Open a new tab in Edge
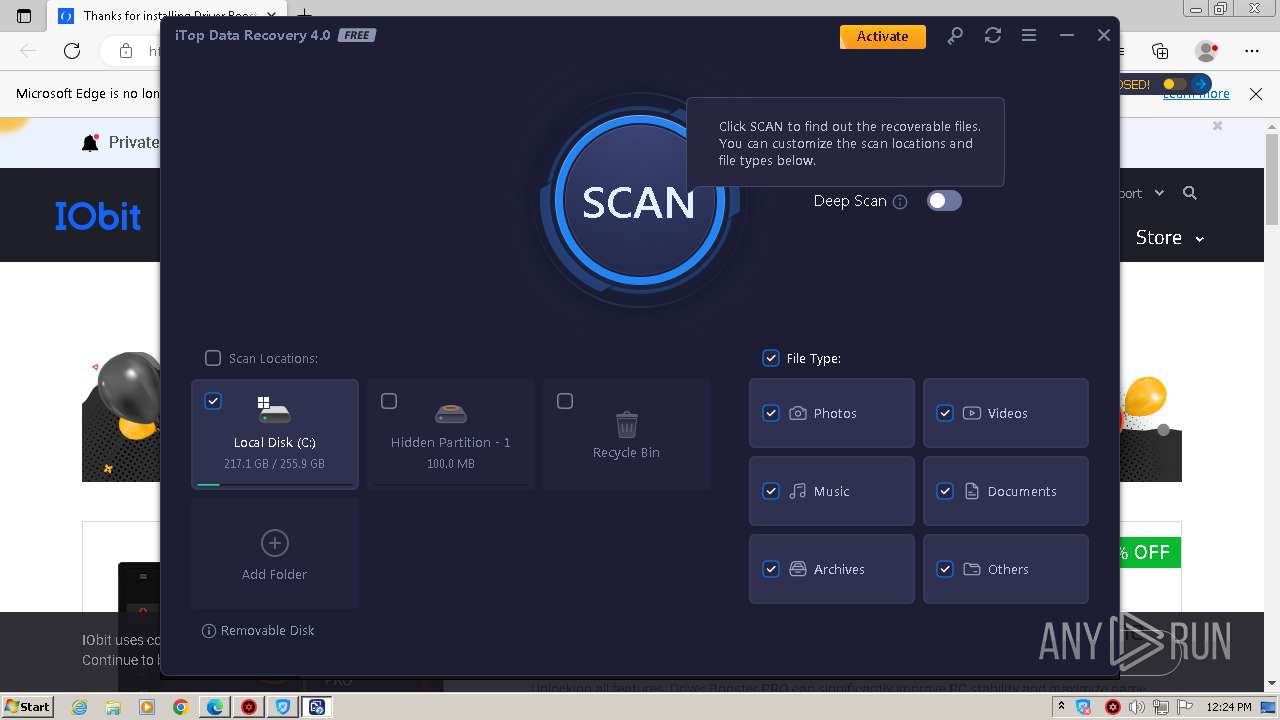The image size is (1280, 720). tap(305, 16)
